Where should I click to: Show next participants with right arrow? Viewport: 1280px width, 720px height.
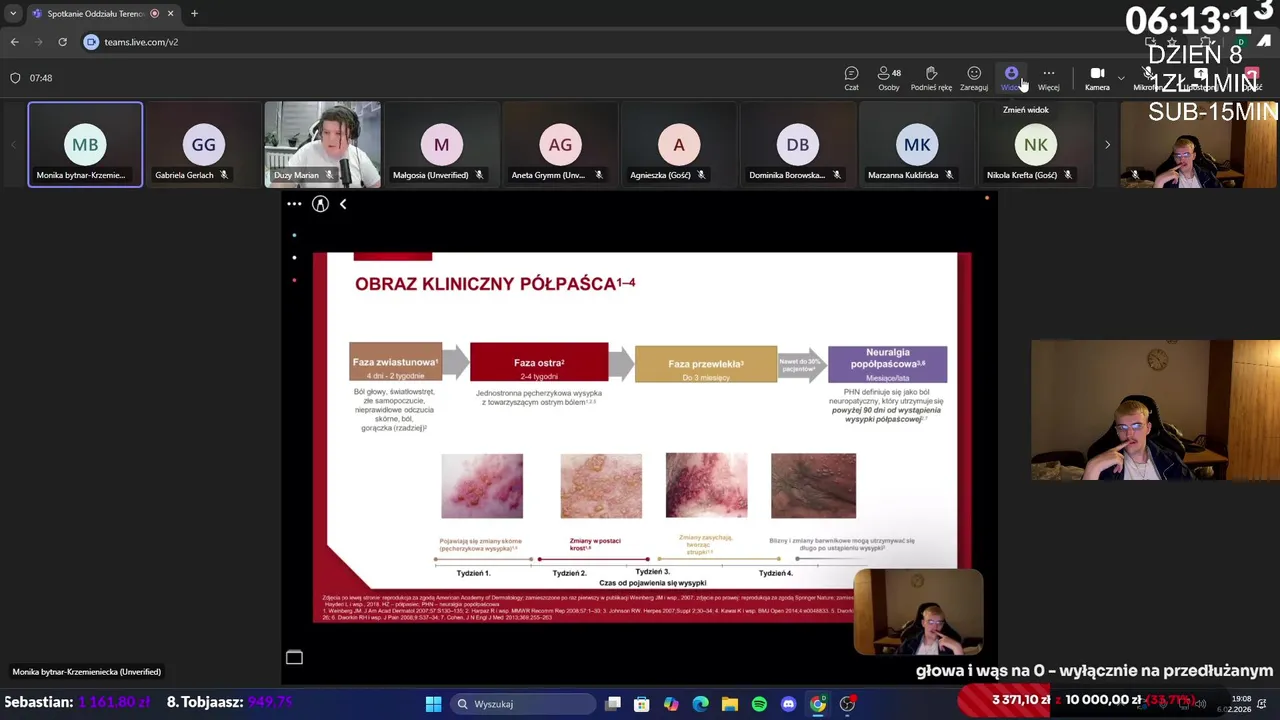click(1107, 145)
